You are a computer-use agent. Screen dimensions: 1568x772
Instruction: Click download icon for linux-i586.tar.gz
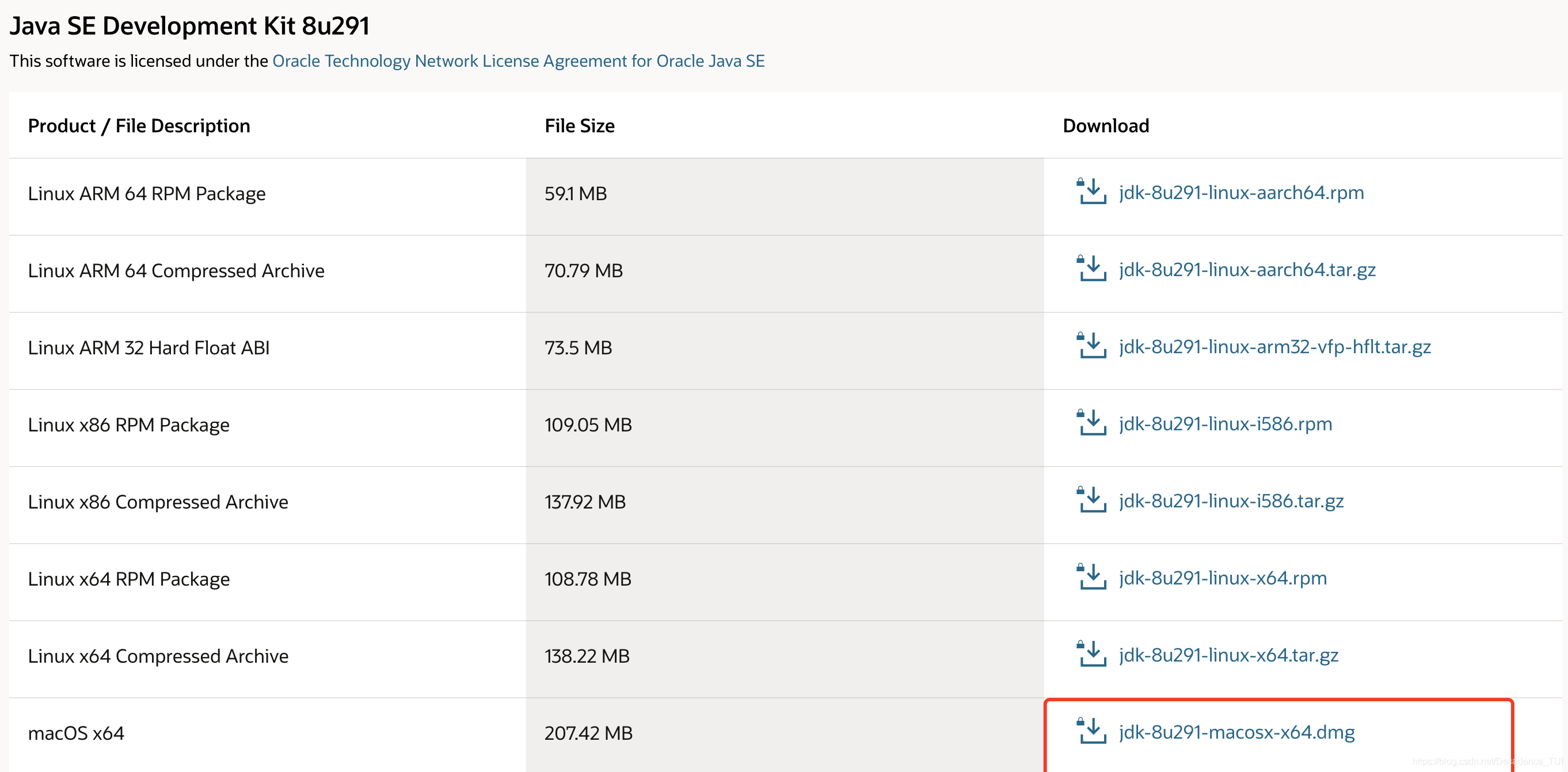(1092, 500)
